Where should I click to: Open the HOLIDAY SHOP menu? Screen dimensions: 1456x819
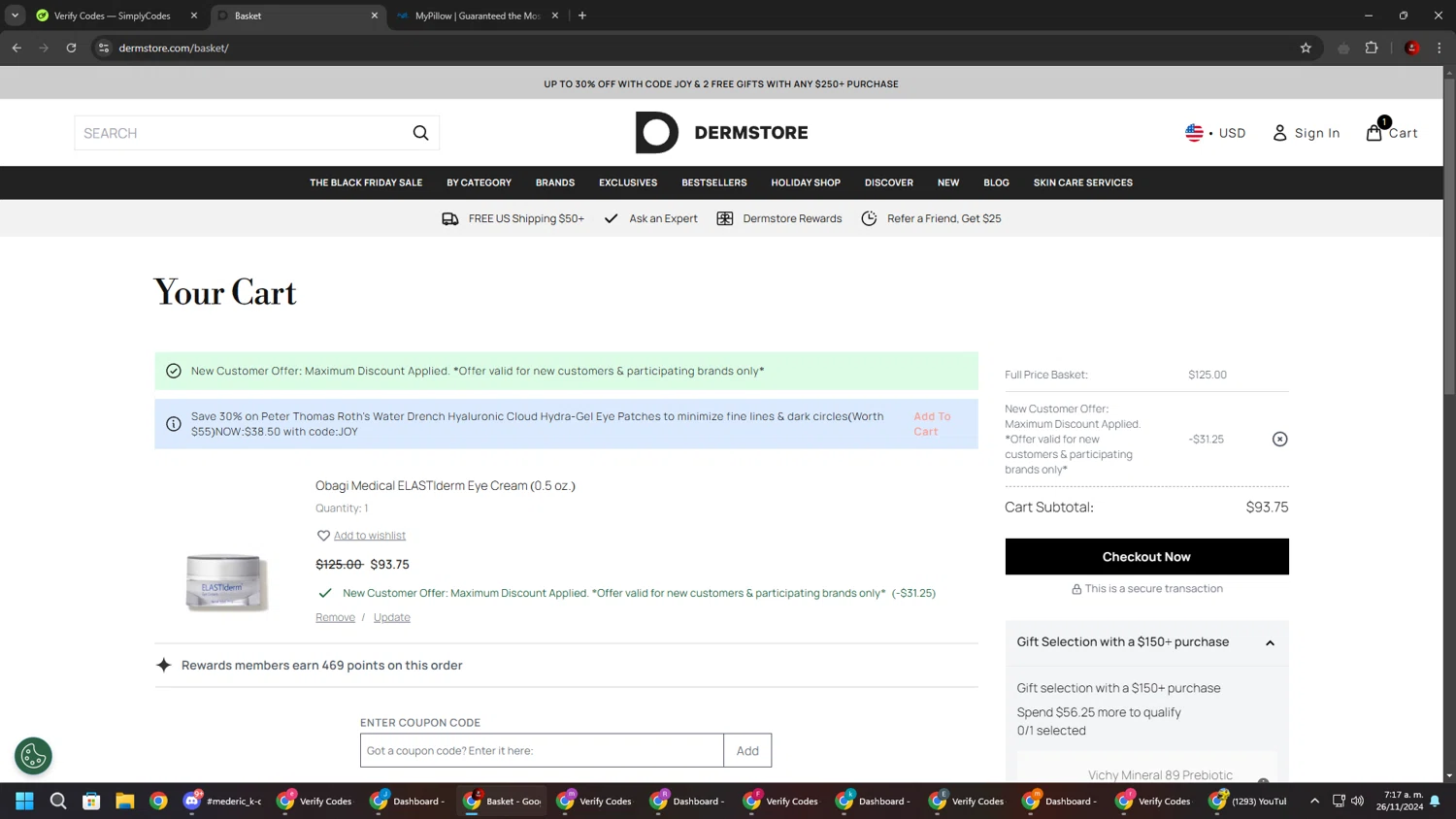(806, 182)
